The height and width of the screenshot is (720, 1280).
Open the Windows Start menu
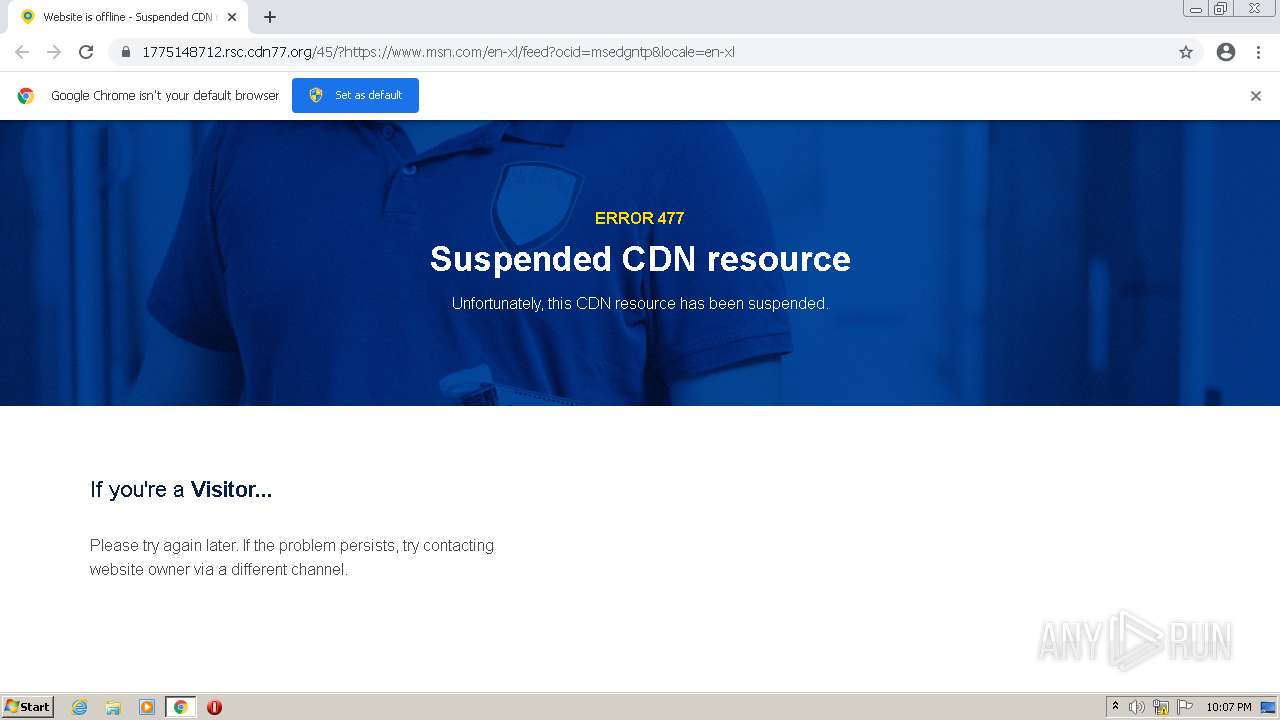pyautogui.click(x=28, y=707)
